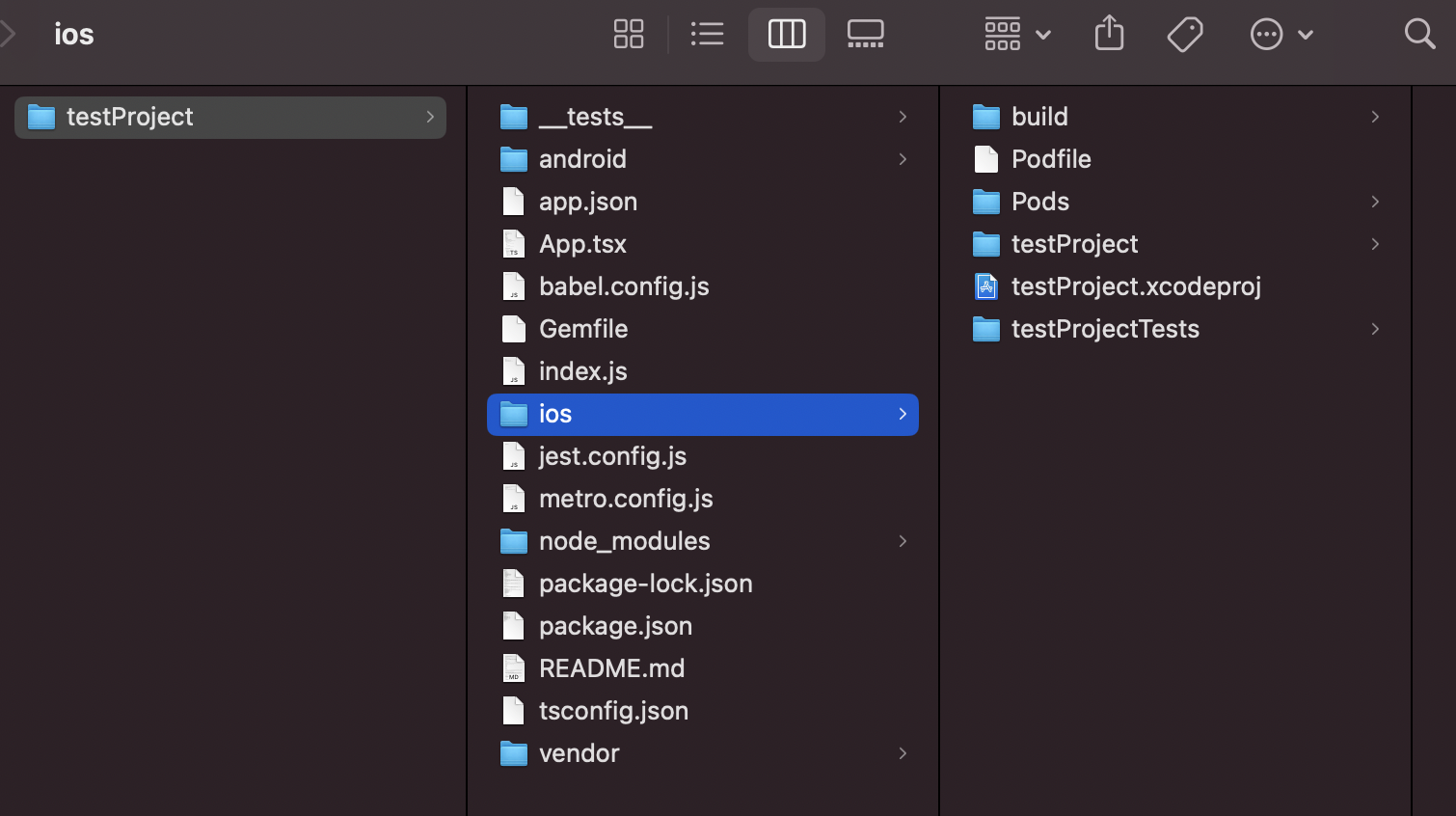Select the package.json file
Image resolution: width=1456 pixels, height=816 pixels.
[x=703, y=627]
